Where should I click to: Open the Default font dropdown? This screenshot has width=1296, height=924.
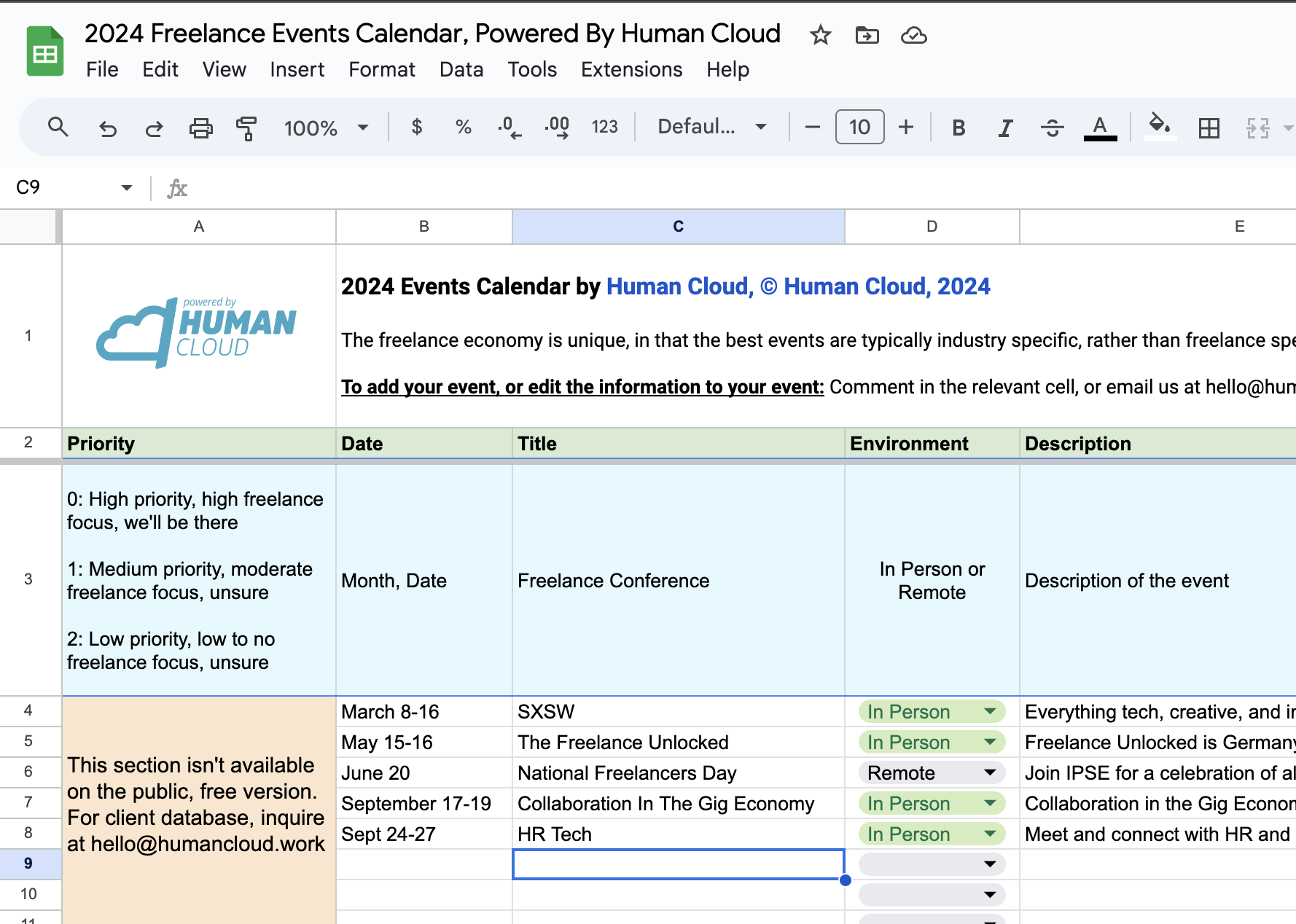click(712, 127)
